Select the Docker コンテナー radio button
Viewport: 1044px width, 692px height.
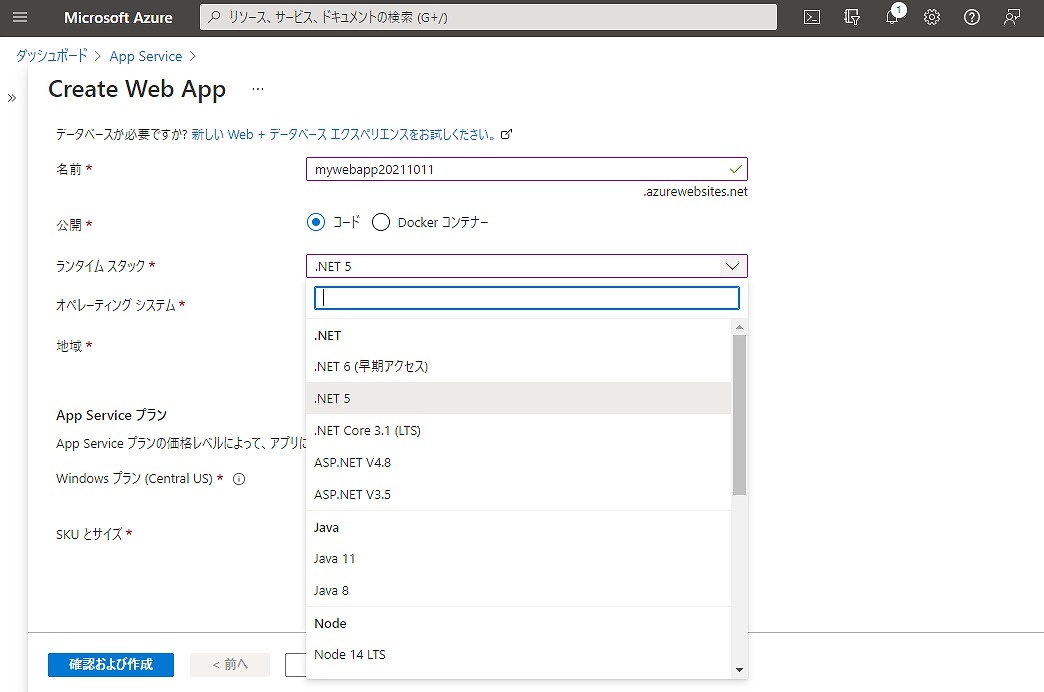coord(380,222)
